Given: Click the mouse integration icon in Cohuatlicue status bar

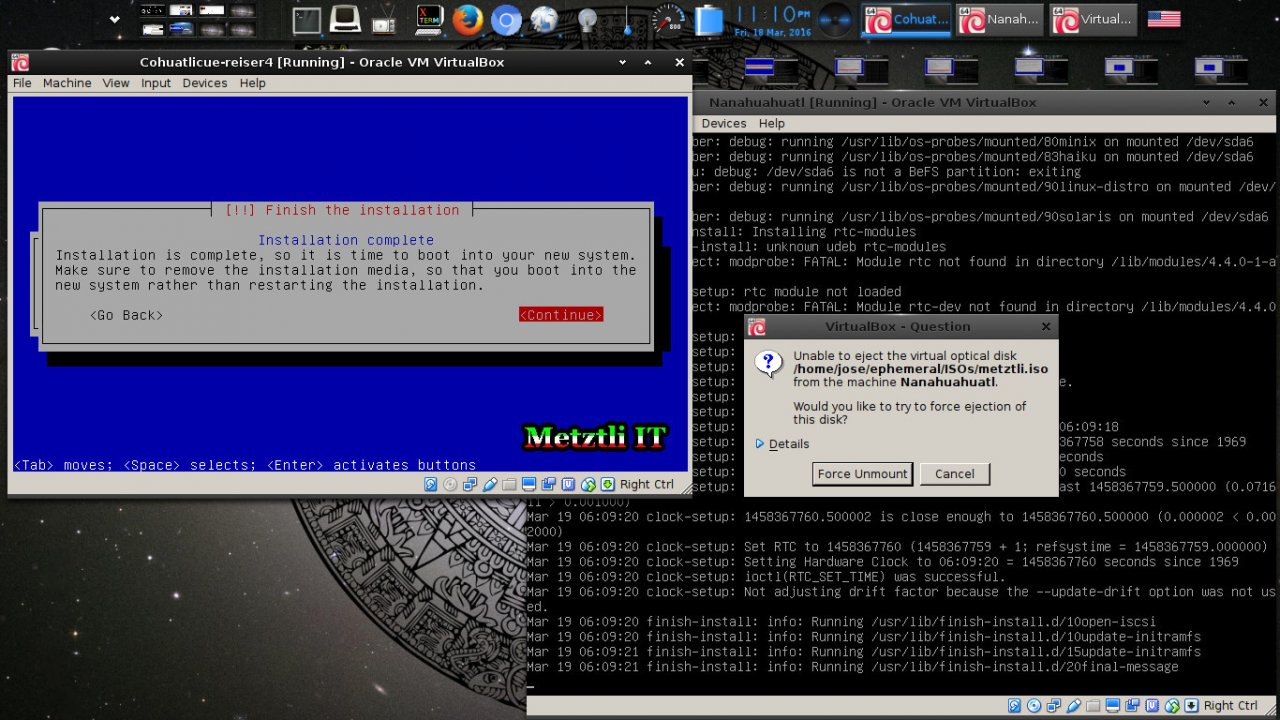Looking at the screenshot, I should tap(588, 484).
